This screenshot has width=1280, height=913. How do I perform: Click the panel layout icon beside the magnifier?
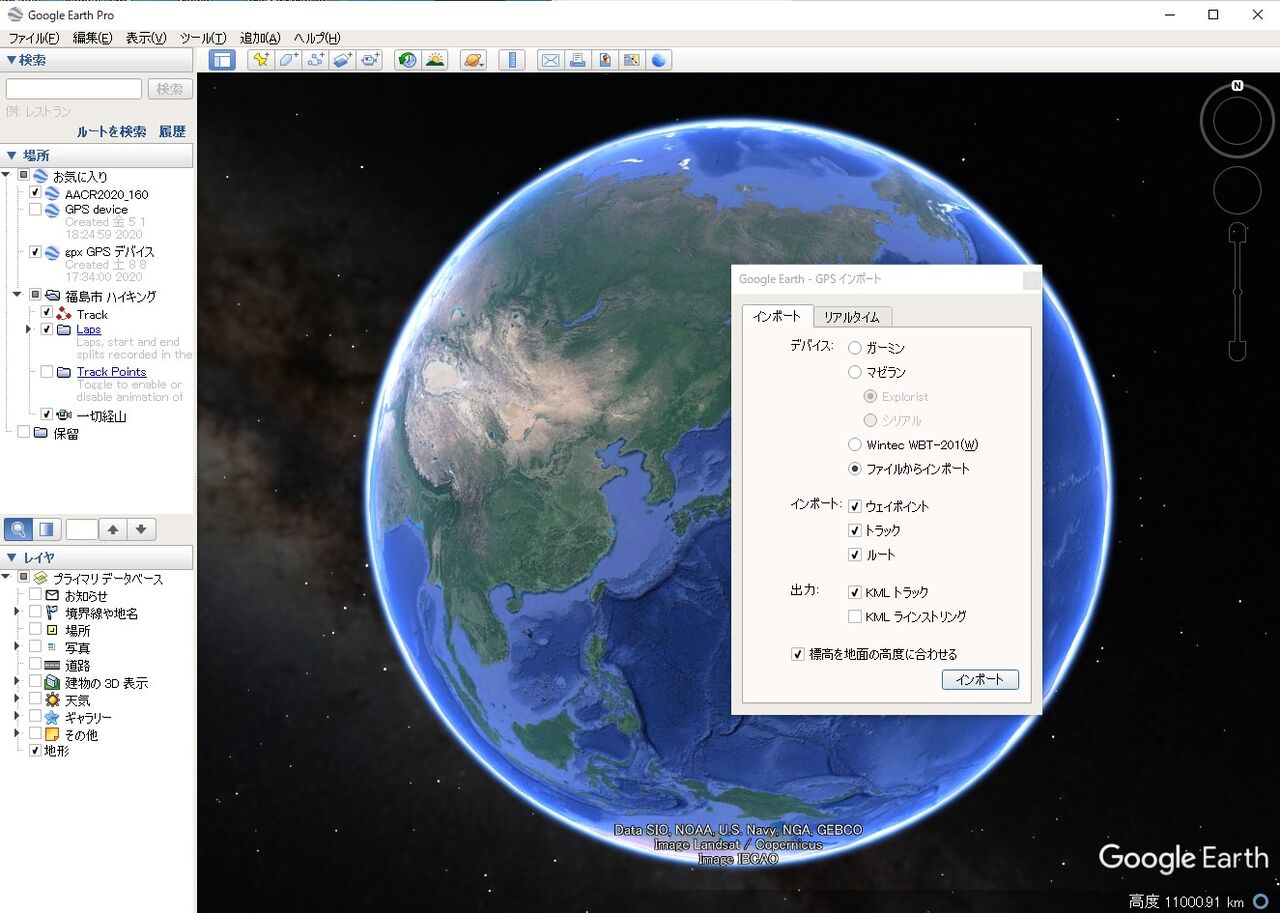pyautogui.click(x=46, y=529)
